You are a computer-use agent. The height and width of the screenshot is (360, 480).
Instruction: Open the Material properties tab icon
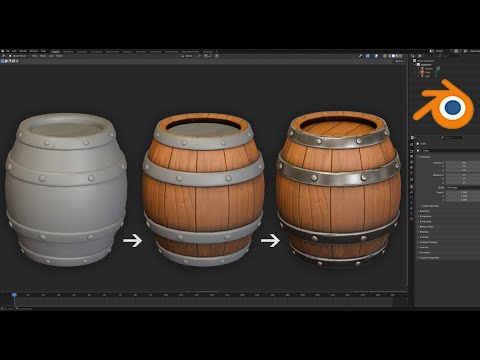(x=411, y=219)
